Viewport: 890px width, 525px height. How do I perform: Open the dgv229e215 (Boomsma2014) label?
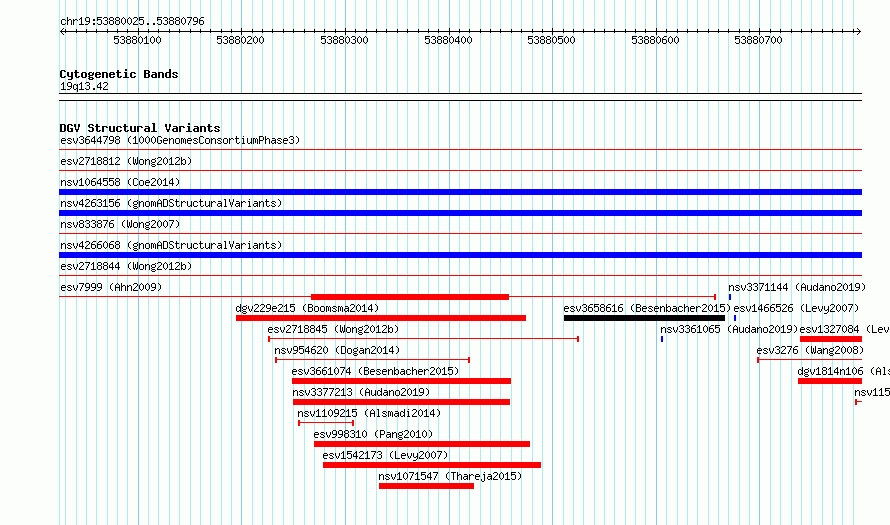[307, 308]
